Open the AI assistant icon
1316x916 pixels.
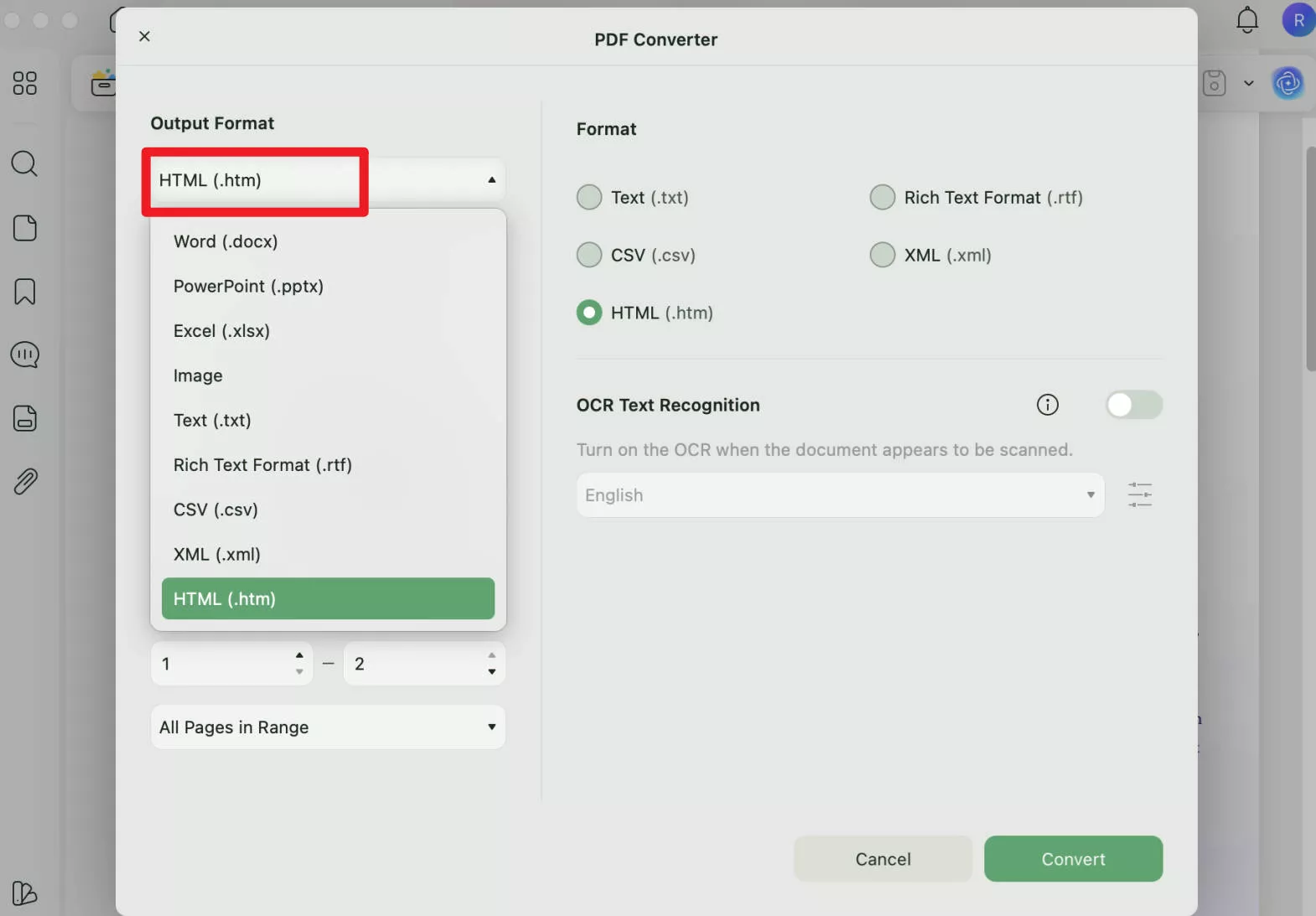1288,83
